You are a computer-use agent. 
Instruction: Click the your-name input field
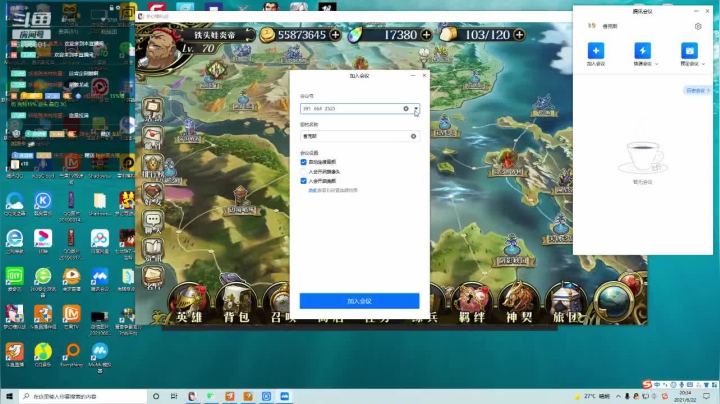coord(359,136)
